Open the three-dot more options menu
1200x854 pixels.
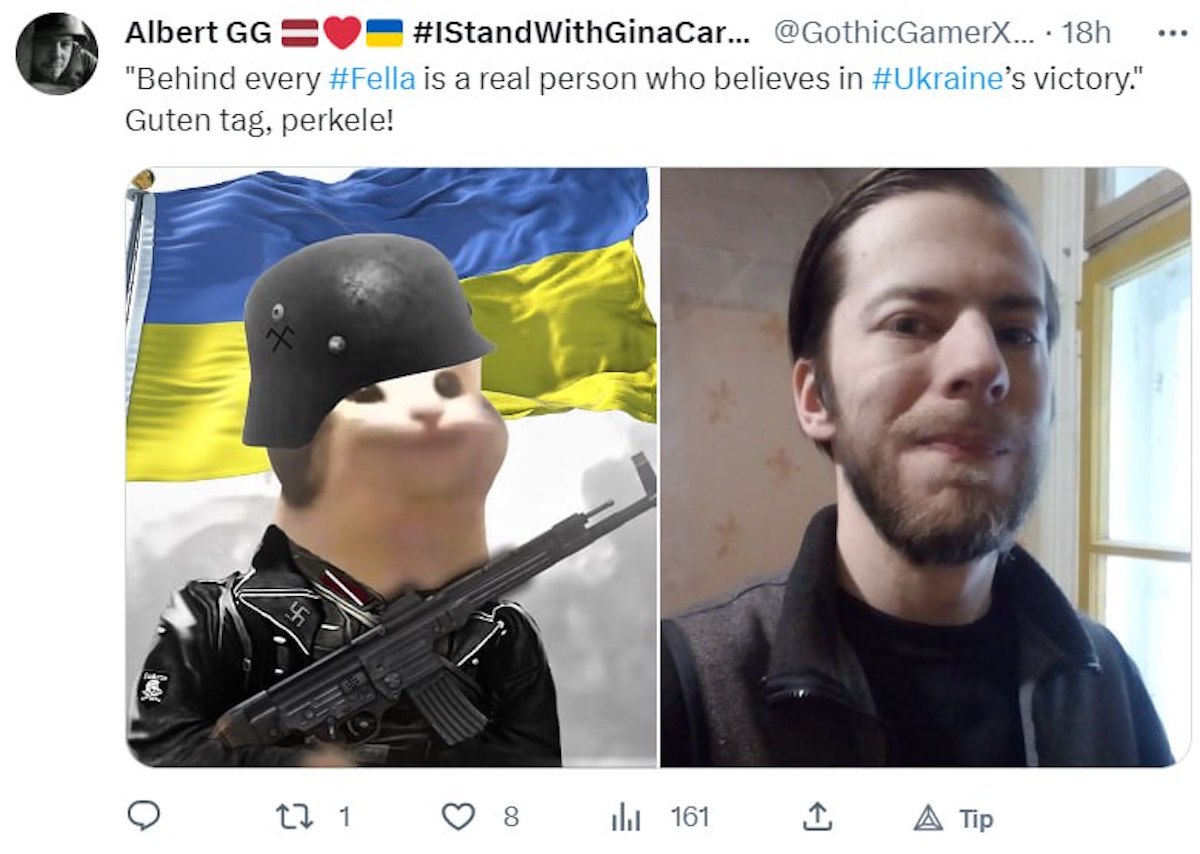click(1170, 32)
